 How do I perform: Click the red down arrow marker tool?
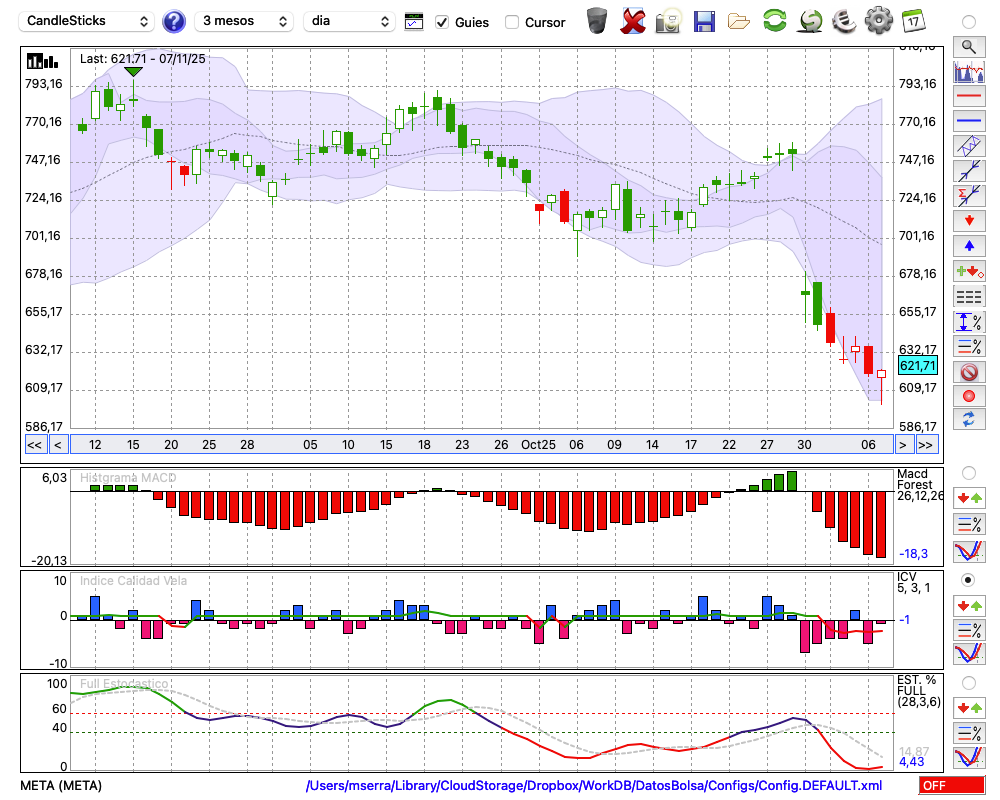pos(968,220)
